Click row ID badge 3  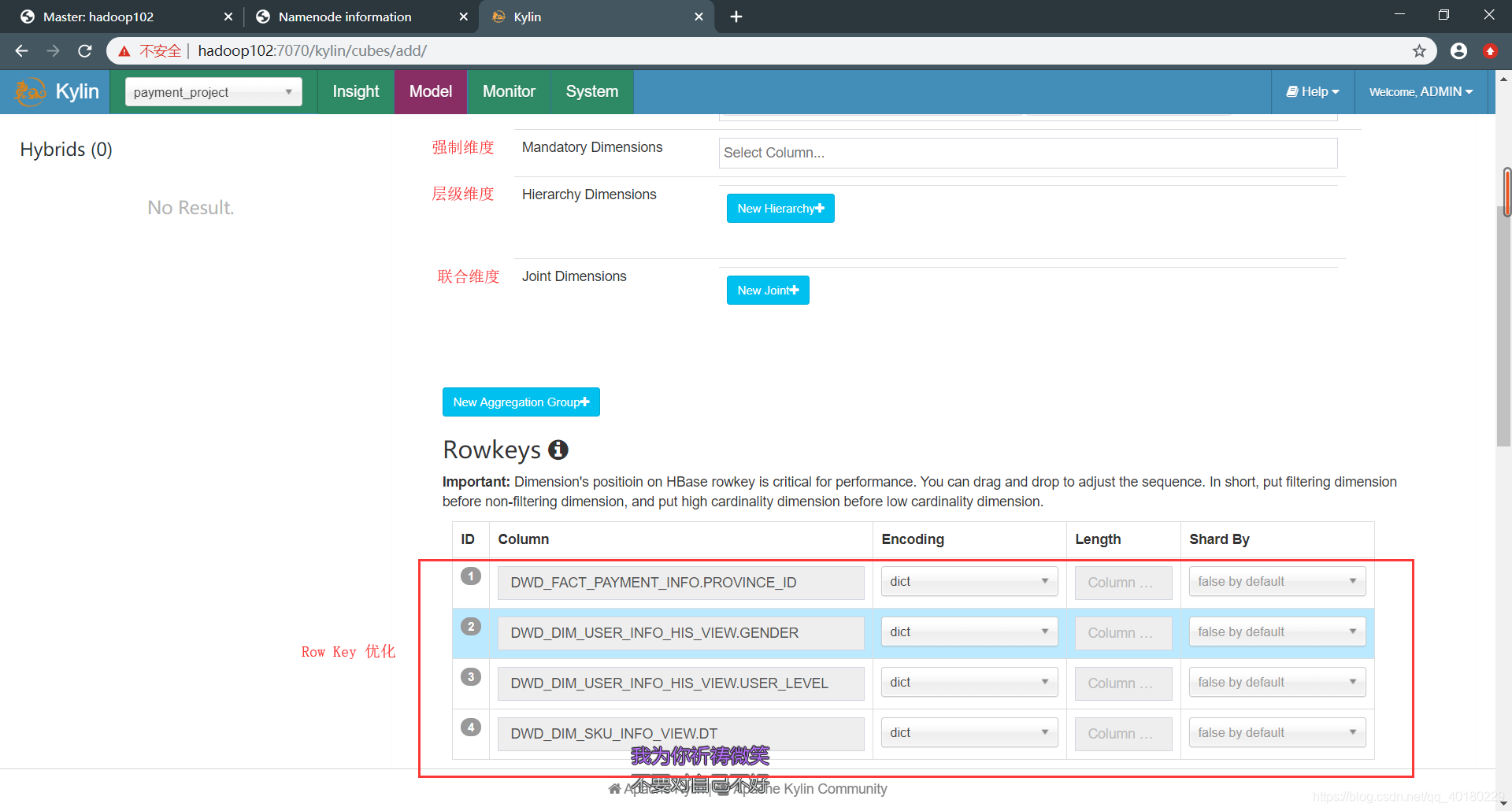[471, 677]
